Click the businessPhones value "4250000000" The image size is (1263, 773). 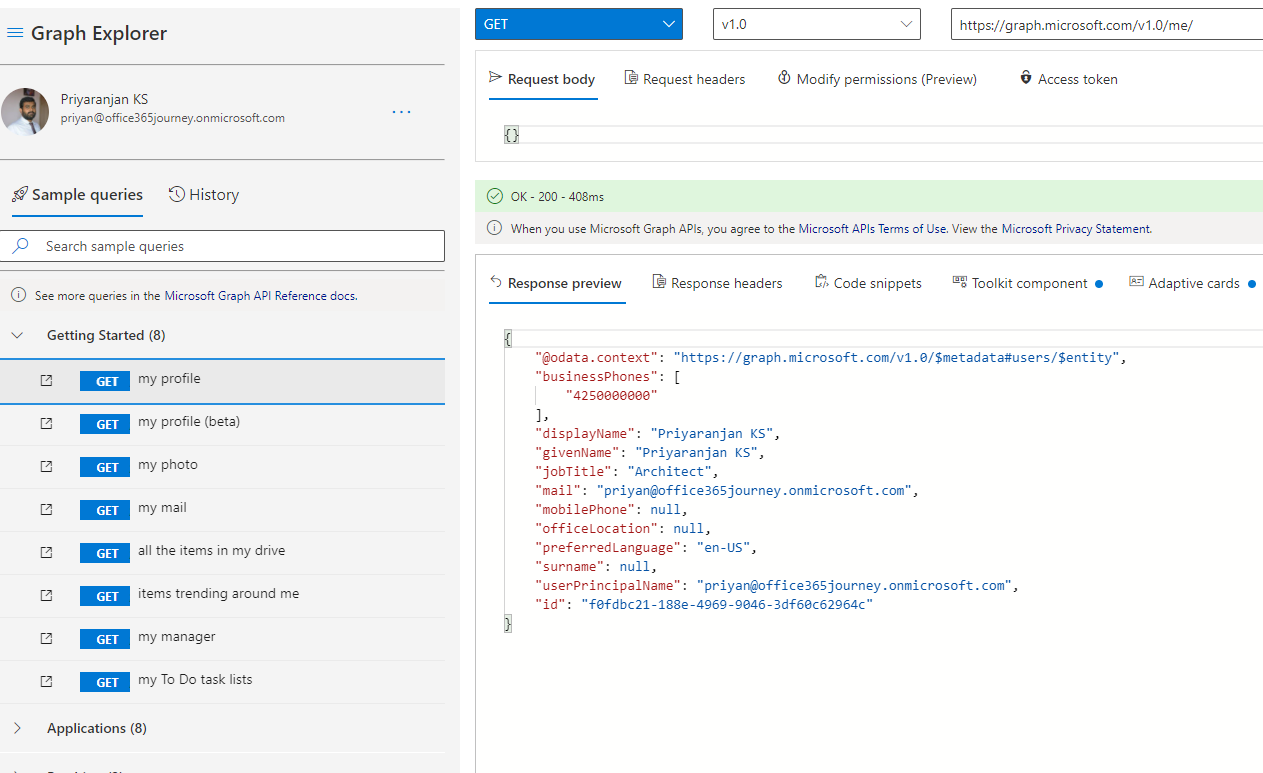coord(611,396)
